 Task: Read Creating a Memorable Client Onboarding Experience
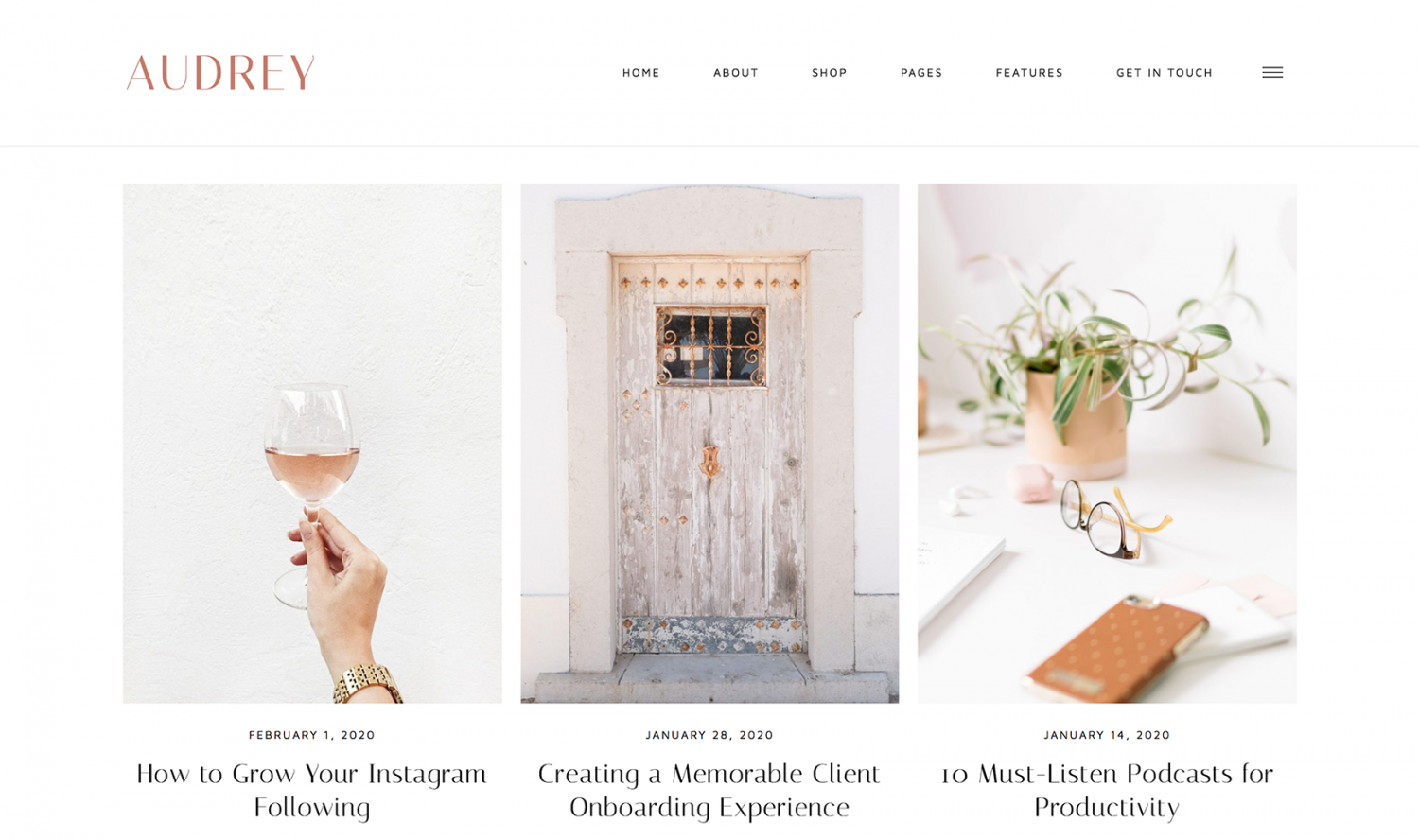click(709, 790)
